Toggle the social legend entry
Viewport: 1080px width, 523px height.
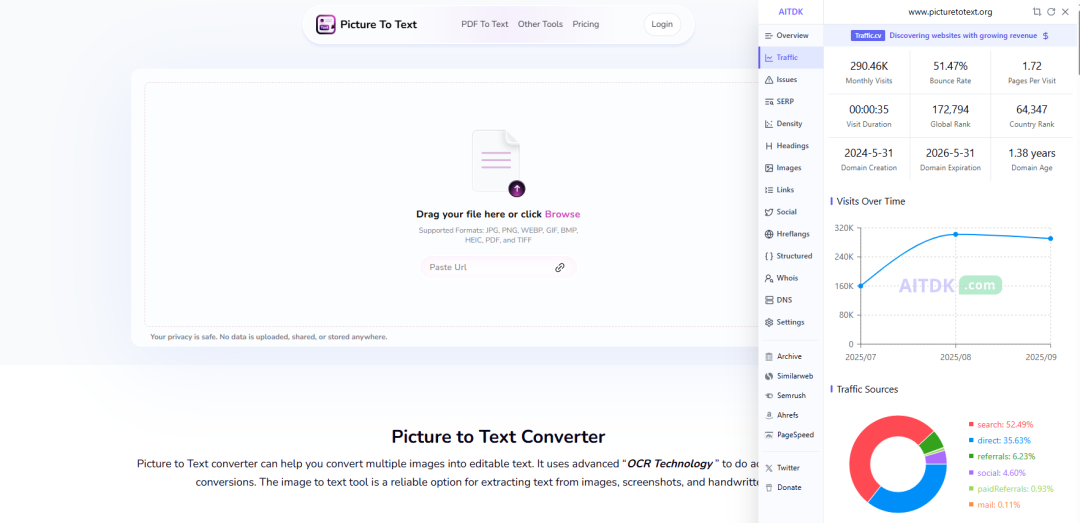997,473
